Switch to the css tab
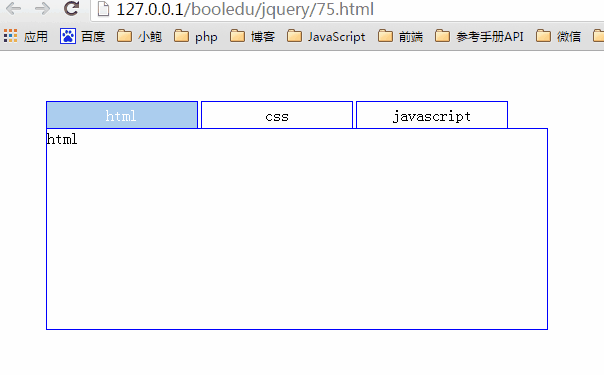Screen dimensions: 604x375 click(277, 115)
